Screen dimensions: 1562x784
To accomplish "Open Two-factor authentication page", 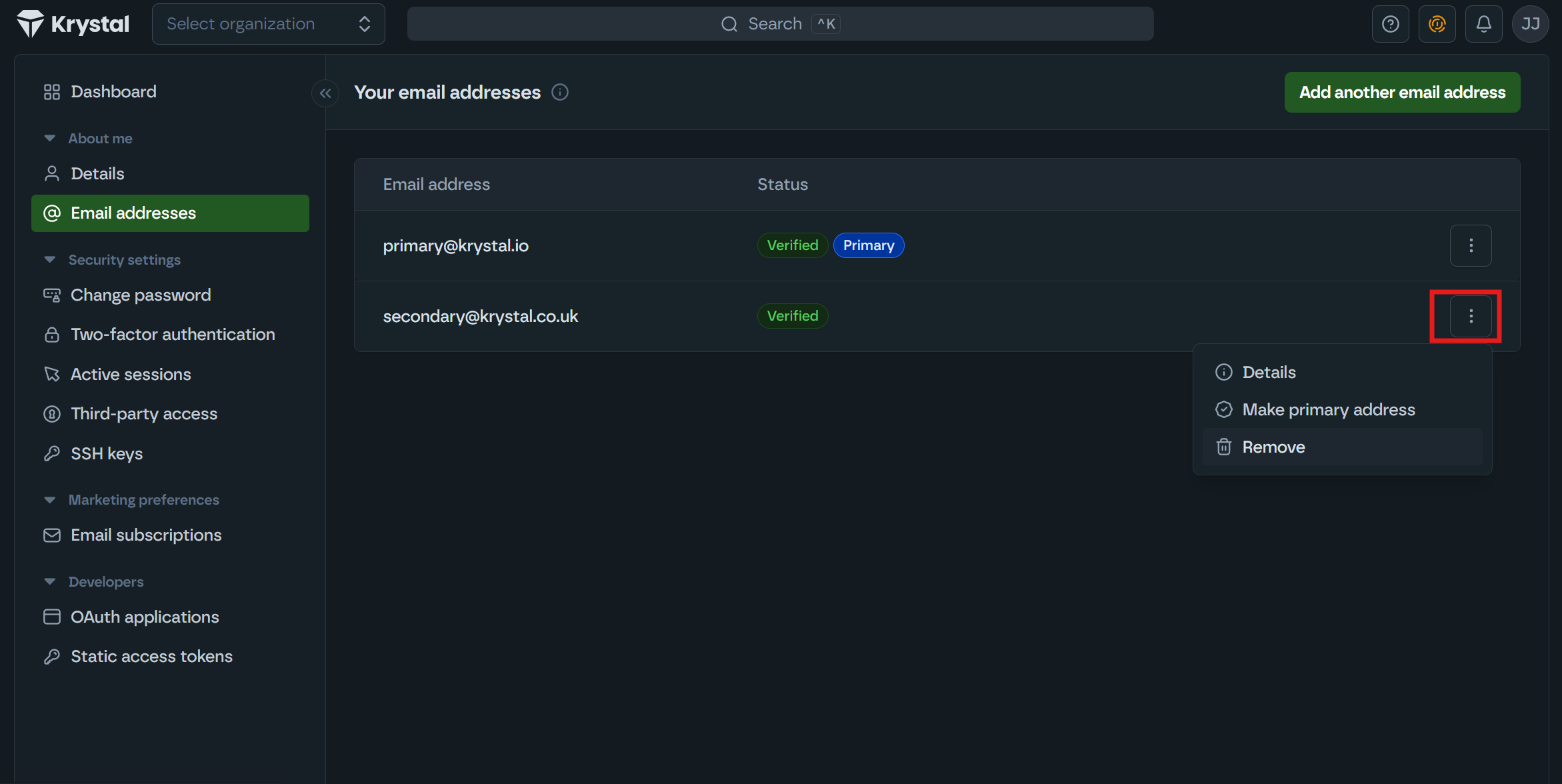I will point(173,334).
